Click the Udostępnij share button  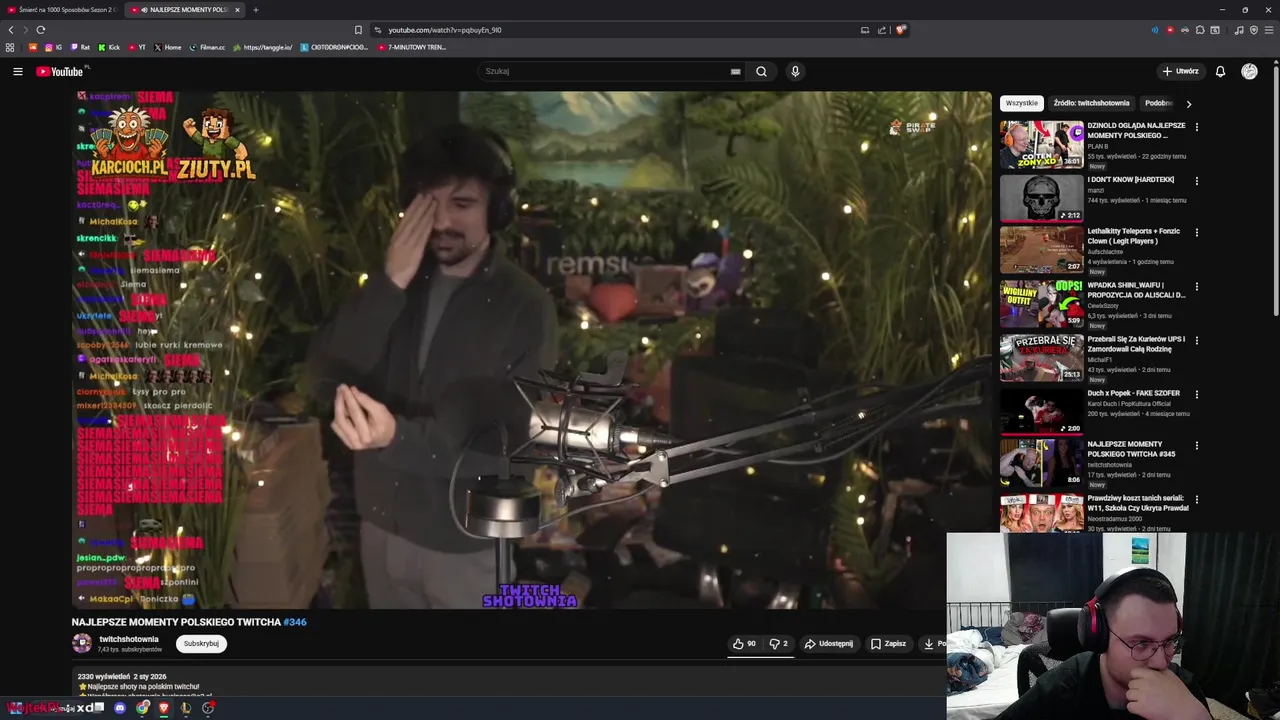[829, 644]
